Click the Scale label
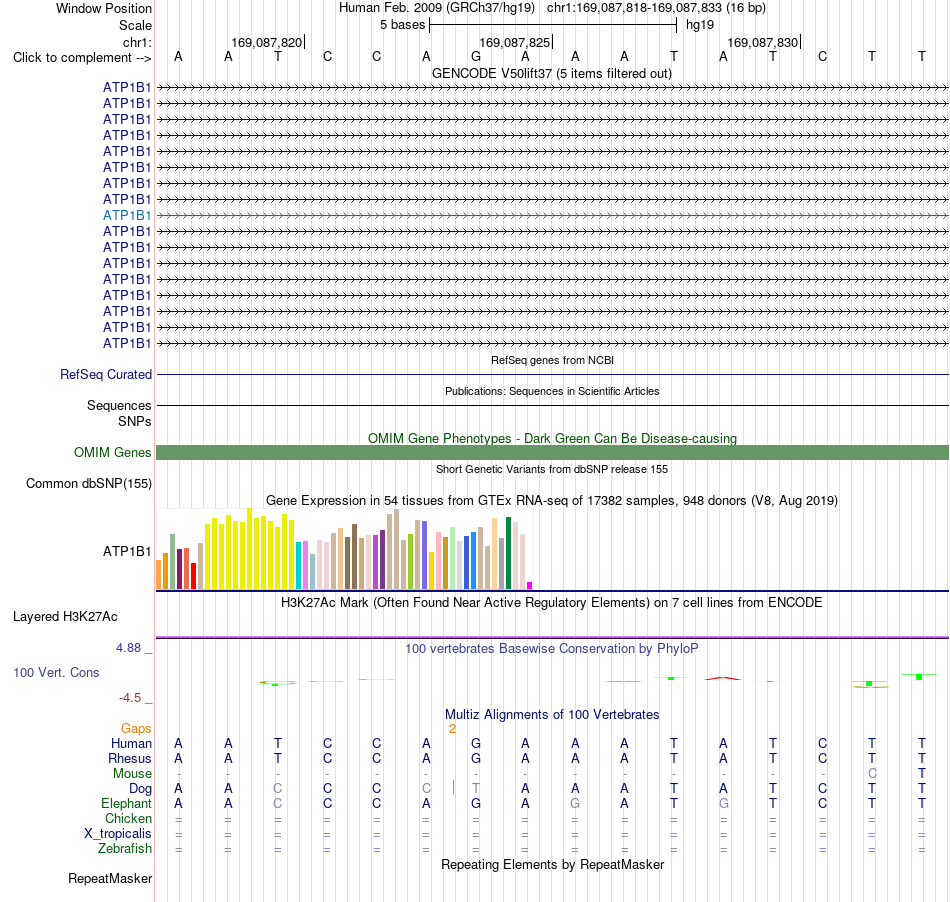 pos(135,25)
